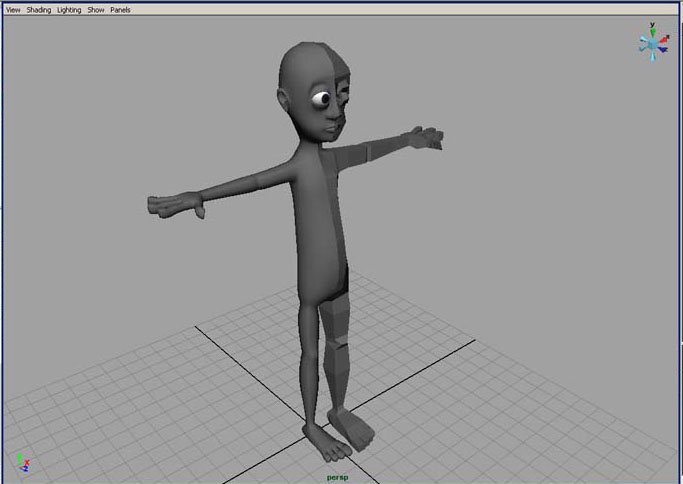Open the Shading menu

click(x=39, y=10)
